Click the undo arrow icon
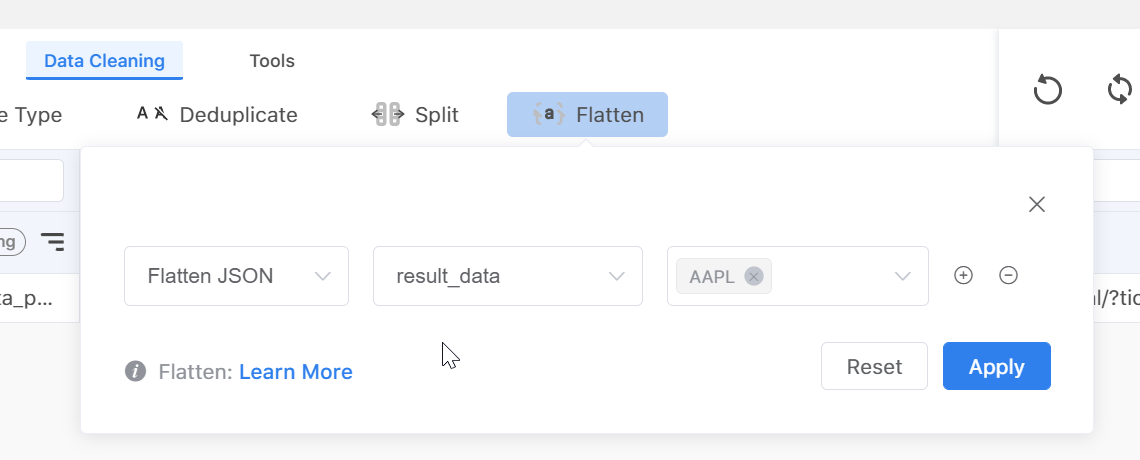1140x460 pixels. pyautogui.click(x=1047, y=90)
